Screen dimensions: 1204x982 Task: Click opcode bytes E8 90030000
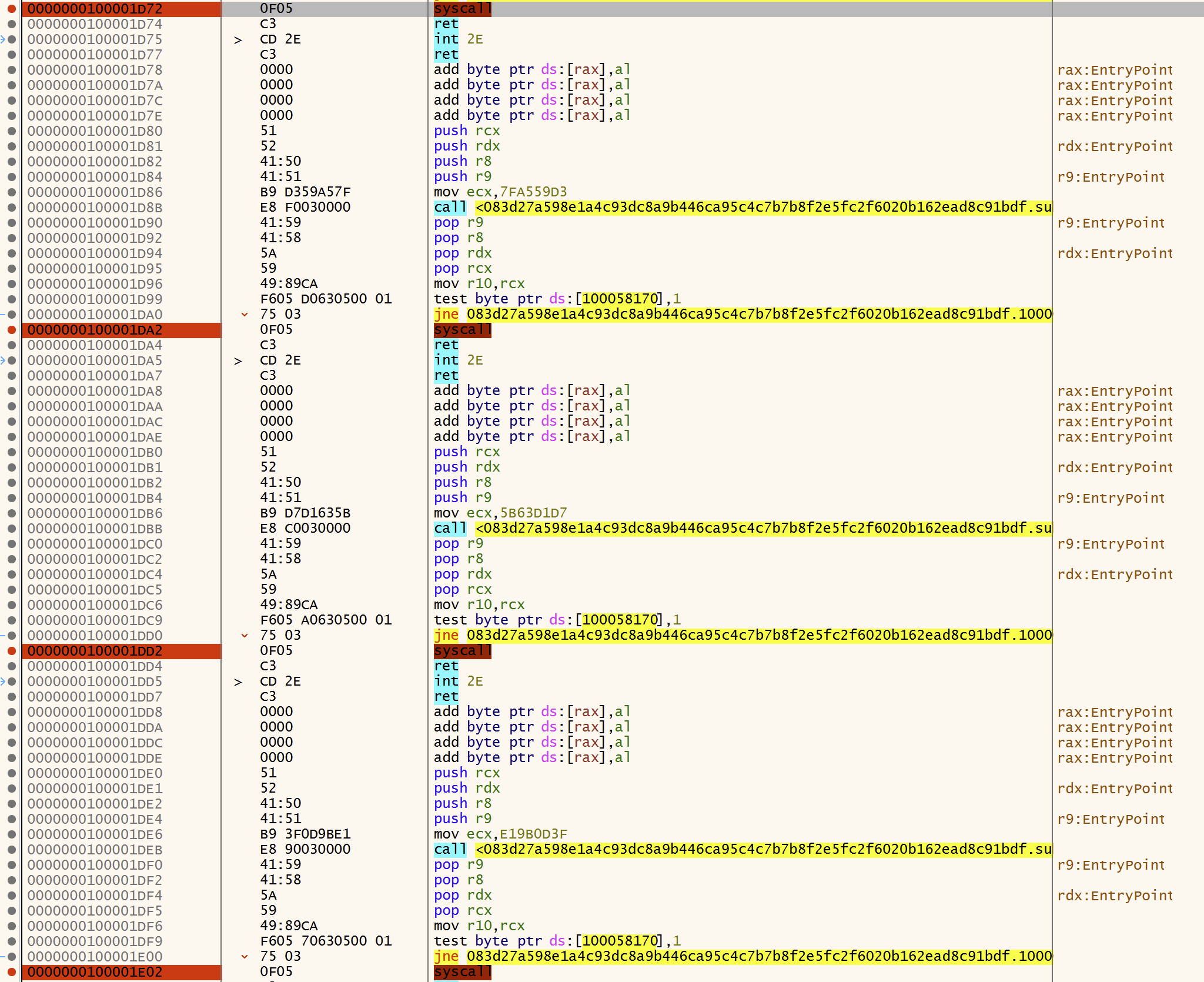point(305,850)
